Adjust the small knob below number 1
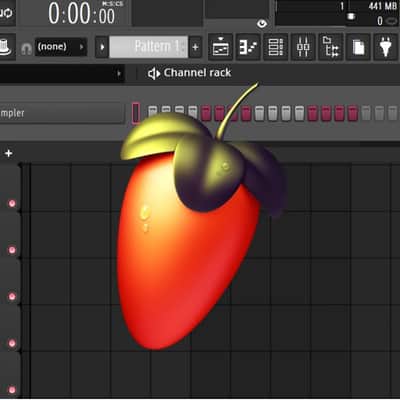The image size is (400, 400). click(351, 17)
